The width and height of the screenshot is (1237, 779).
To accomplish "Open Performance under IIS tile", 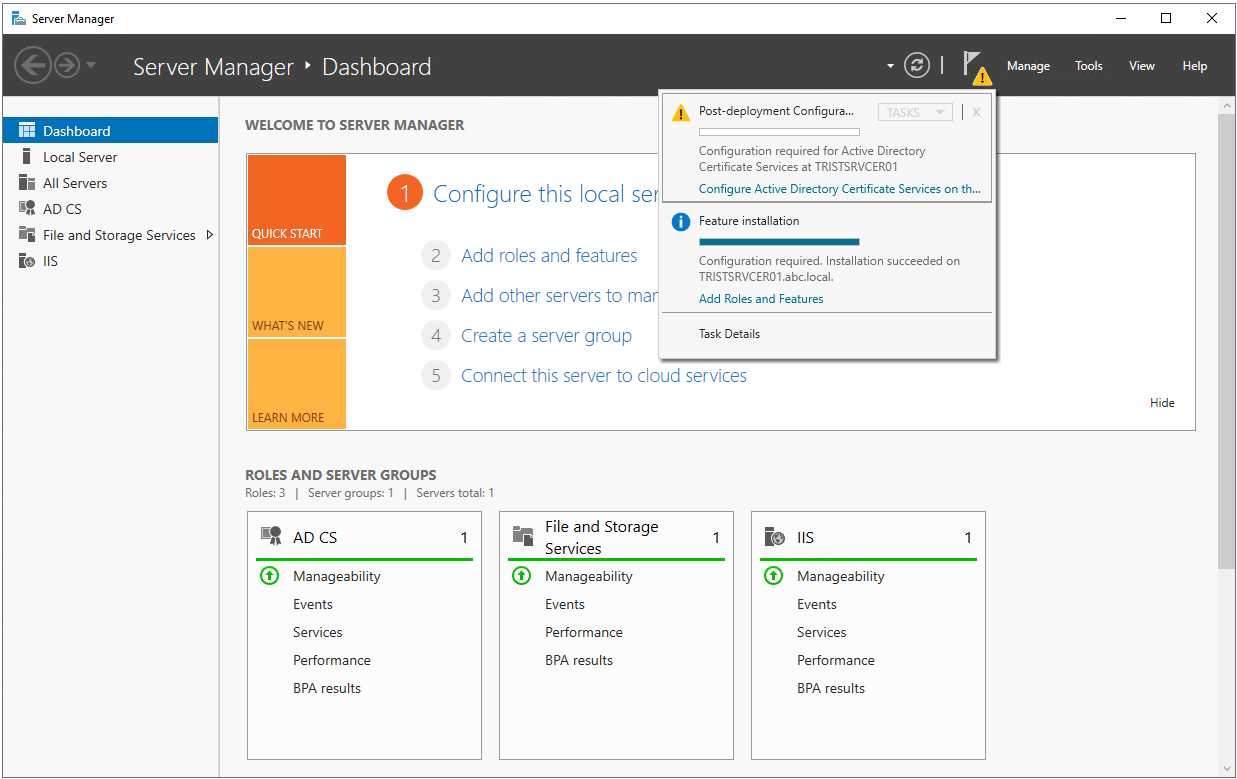I will pyautogui.click(x=836, y=660).
